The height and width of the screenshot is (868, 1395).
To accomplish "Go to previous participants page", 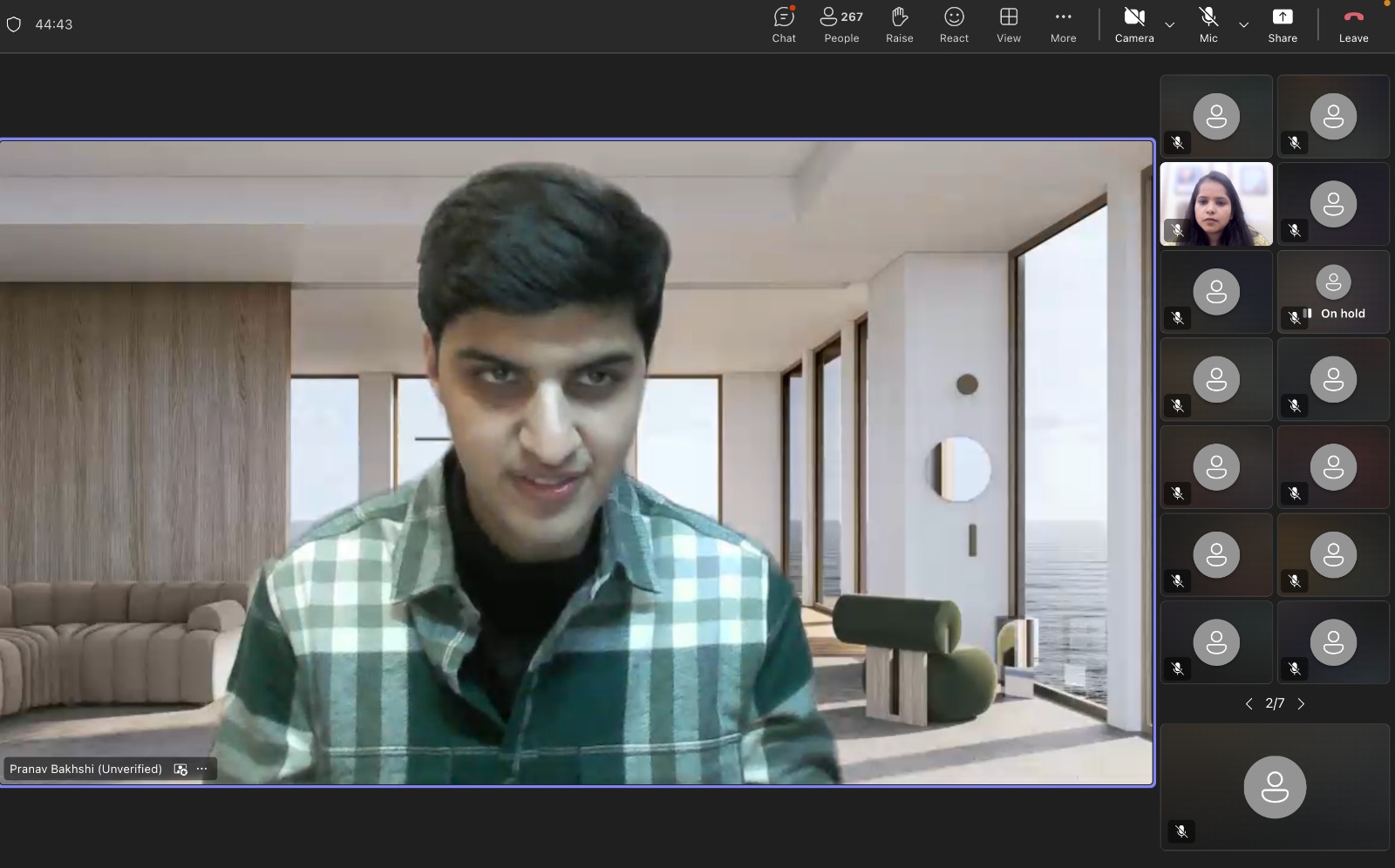I will (x=1249, y=704).
